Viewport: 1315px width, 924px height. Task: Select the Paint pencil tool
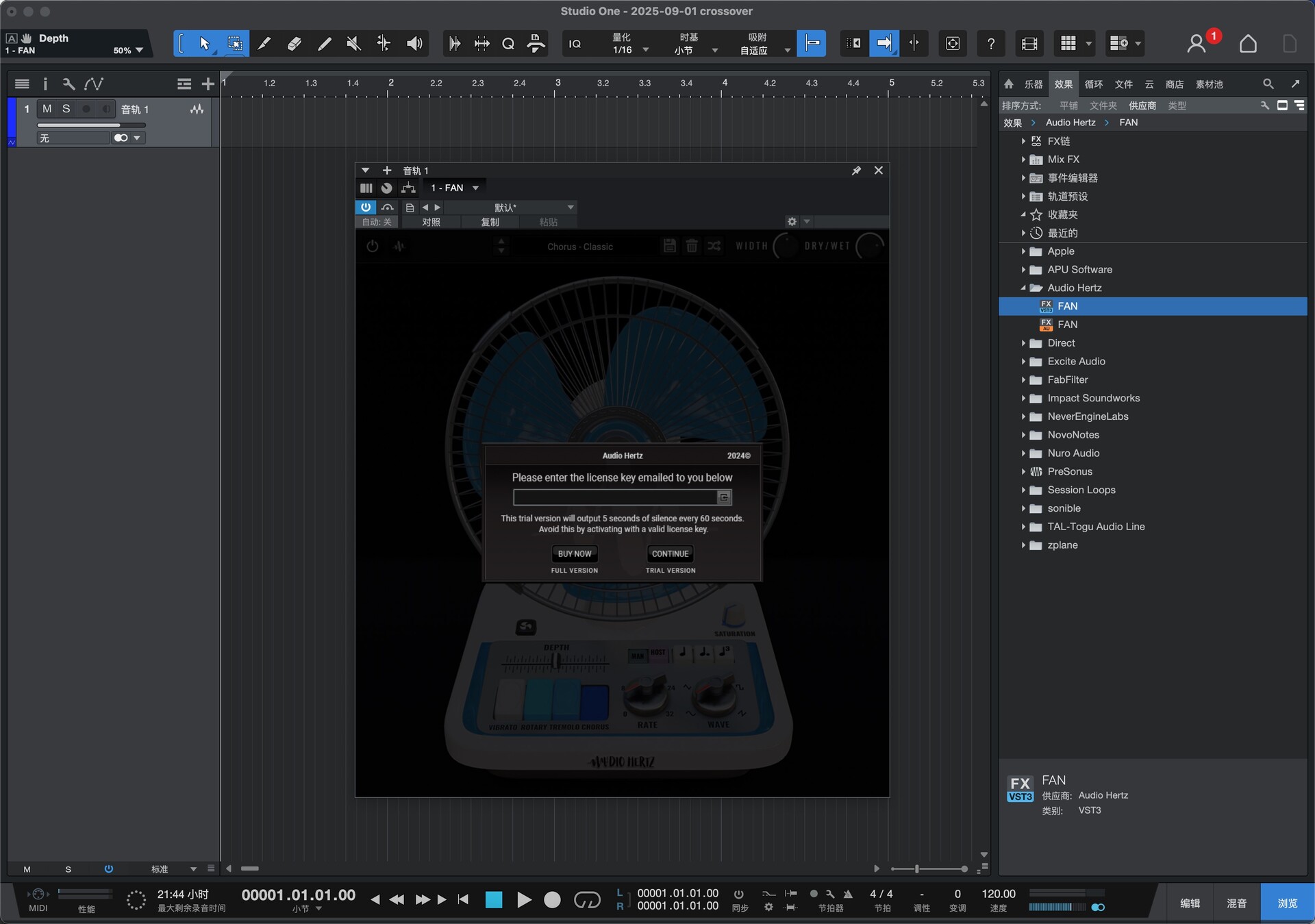(325, 44)
